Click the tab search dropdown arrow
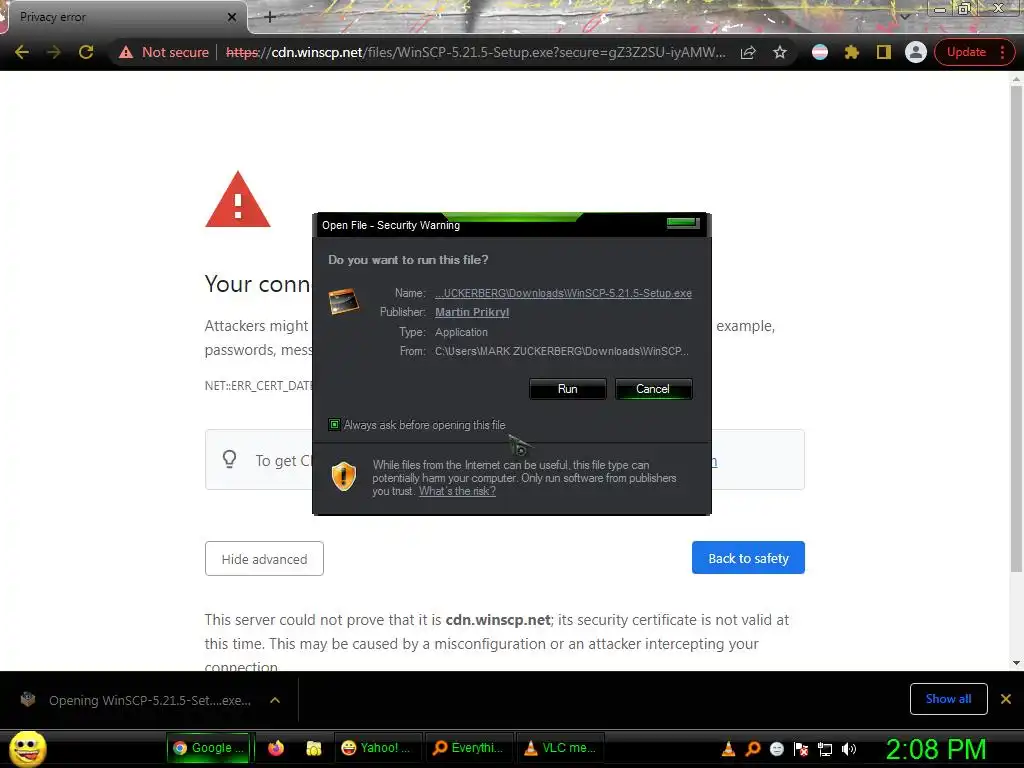Viewport: 1024px width, 768px height. pyautogui.click(x=904, y=16)
